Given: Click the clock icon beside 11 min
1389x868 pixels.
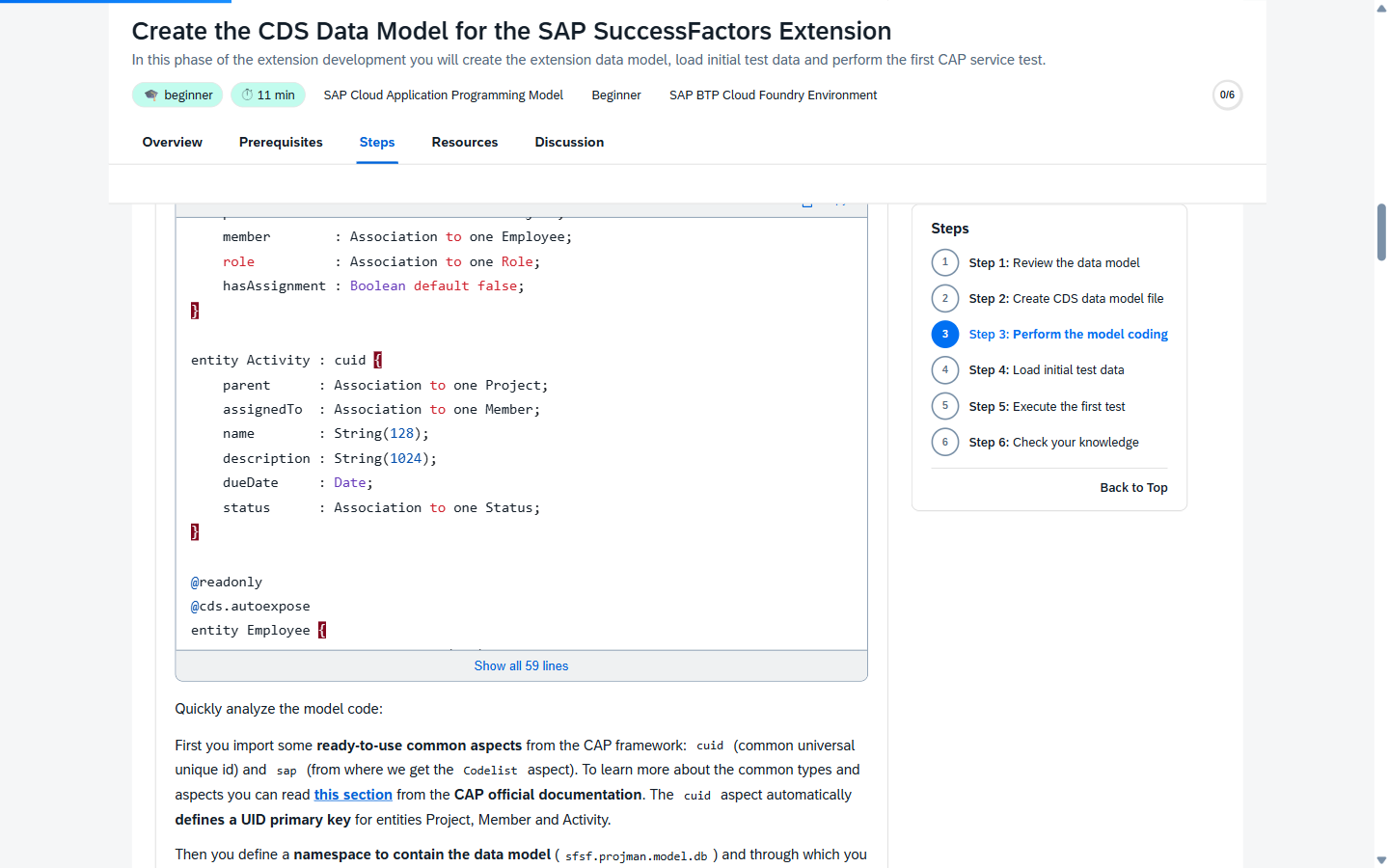Looking at the screenshot, I should coord(247,95).
